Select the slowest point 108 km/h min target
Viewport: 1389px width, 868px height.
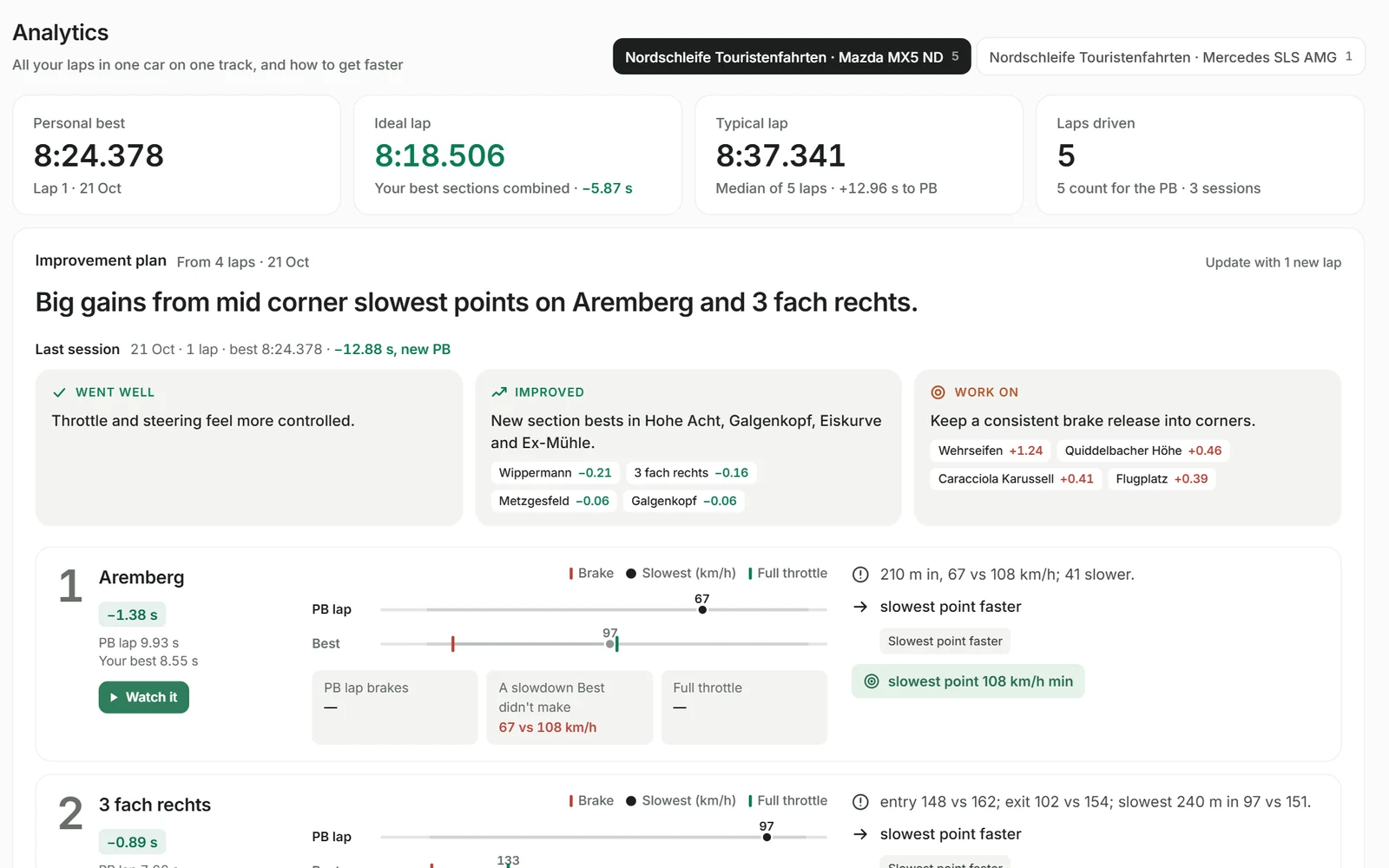[968, 681]
